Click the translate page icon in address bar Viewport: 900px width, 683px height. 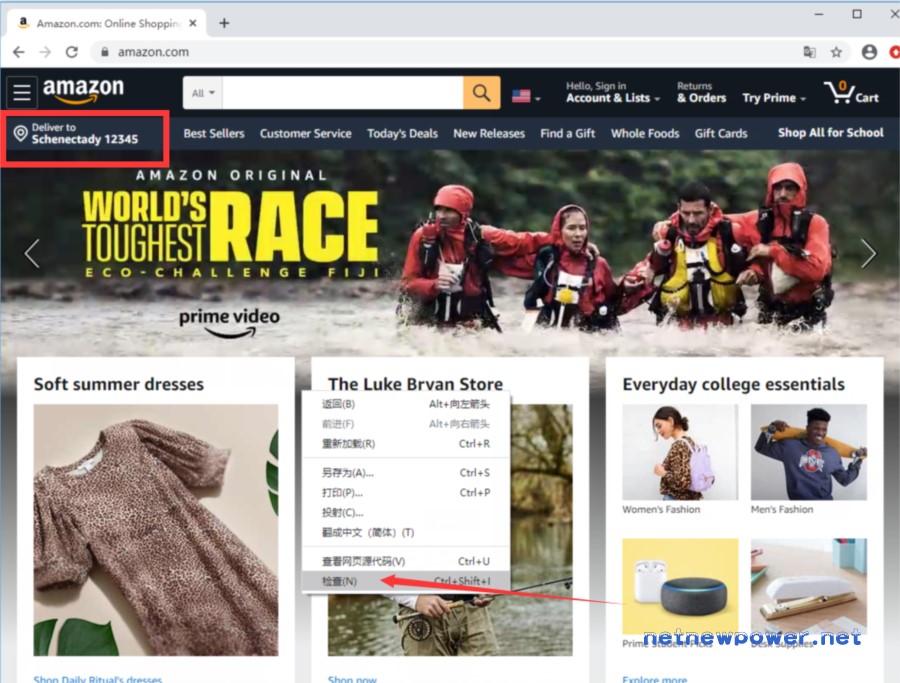[x=809, y=52]
